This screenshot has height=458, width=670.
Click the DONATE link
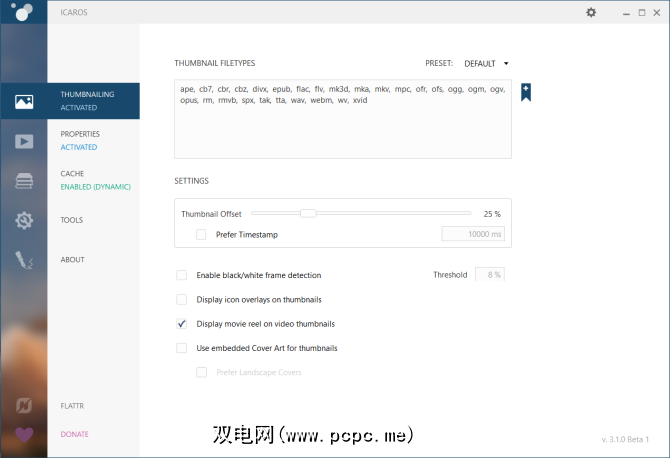(74, 434)
